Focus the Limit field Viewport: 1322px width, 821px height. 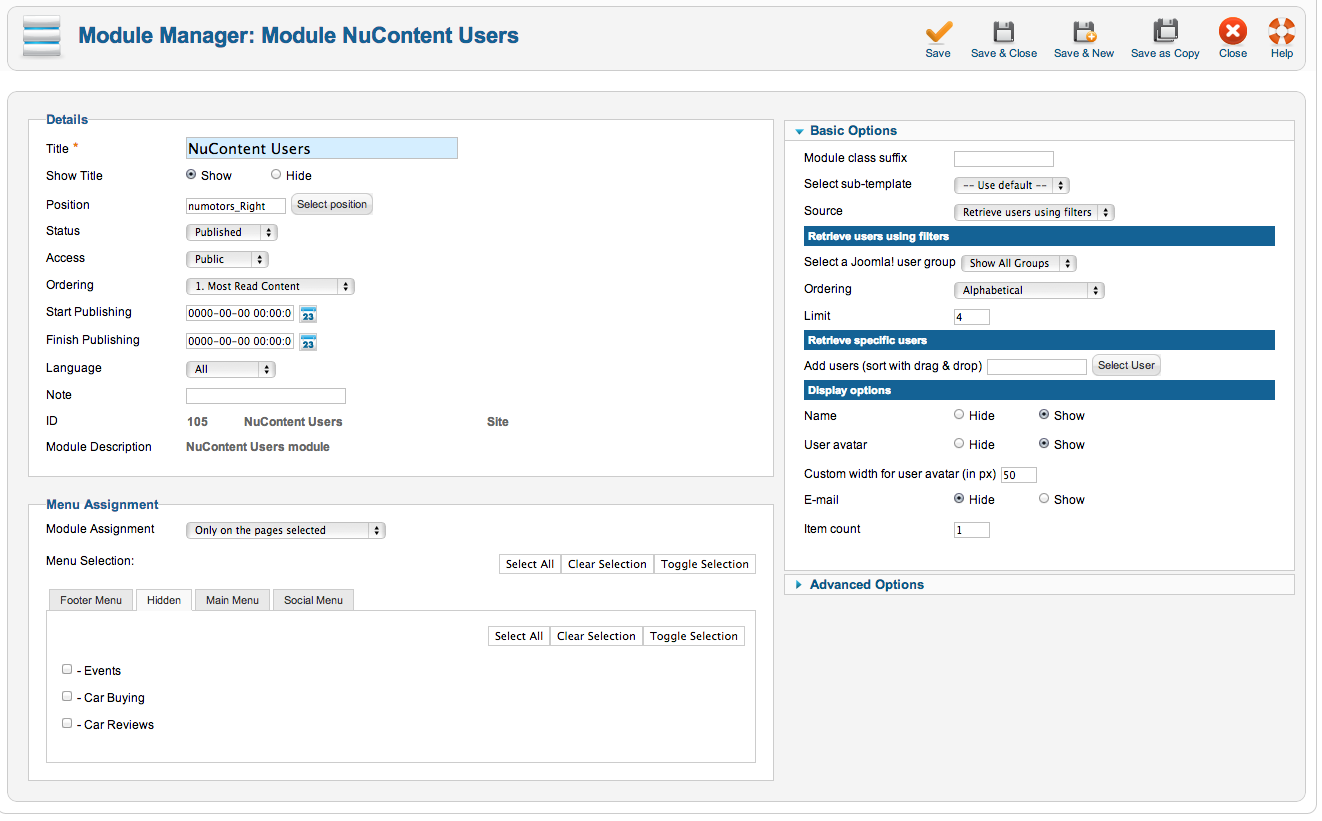(x=972, y=317)
